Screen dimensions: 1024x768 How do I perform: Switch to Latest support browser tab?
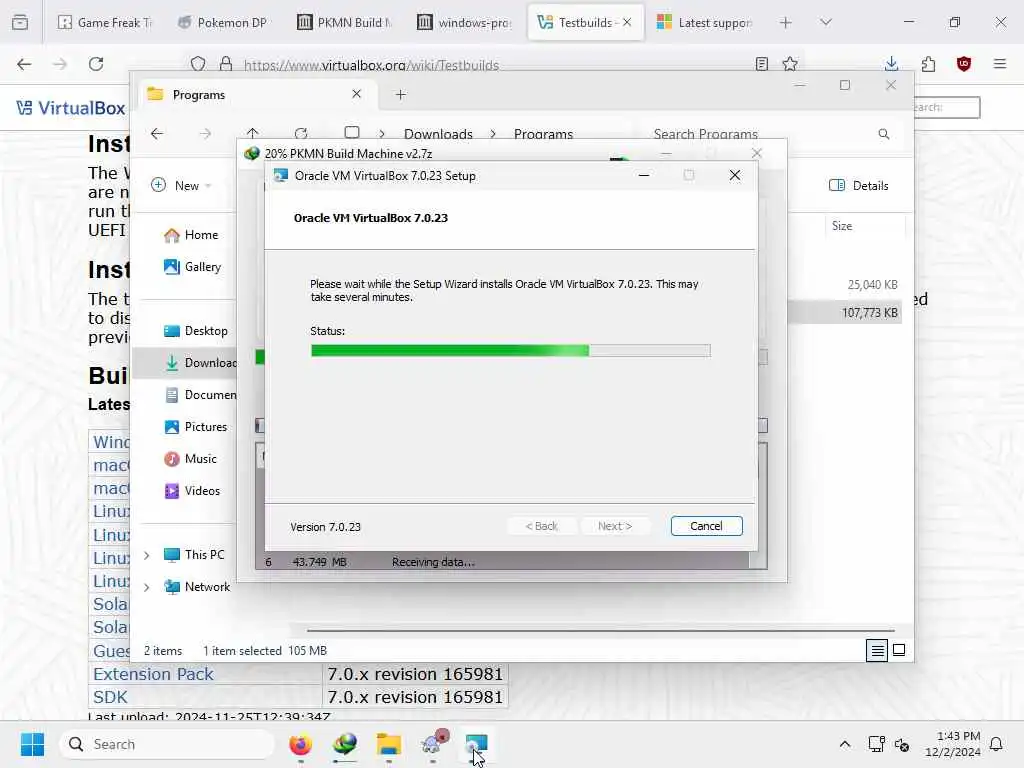tap(705, 22)
